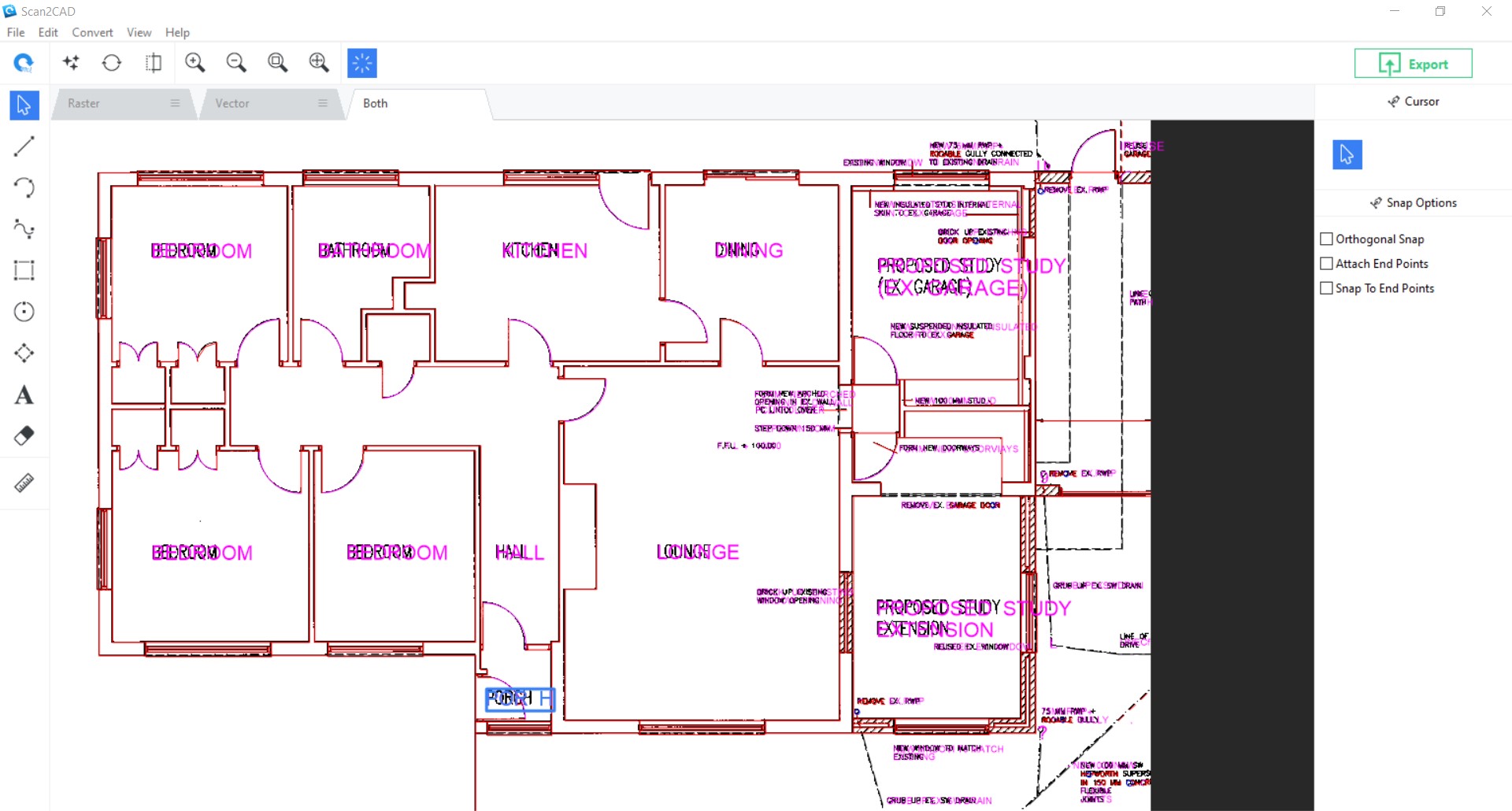The image size is (1512, 811).
Task: Click the cursor arrow icon in right panel
Action: (x=1347, y=154)
